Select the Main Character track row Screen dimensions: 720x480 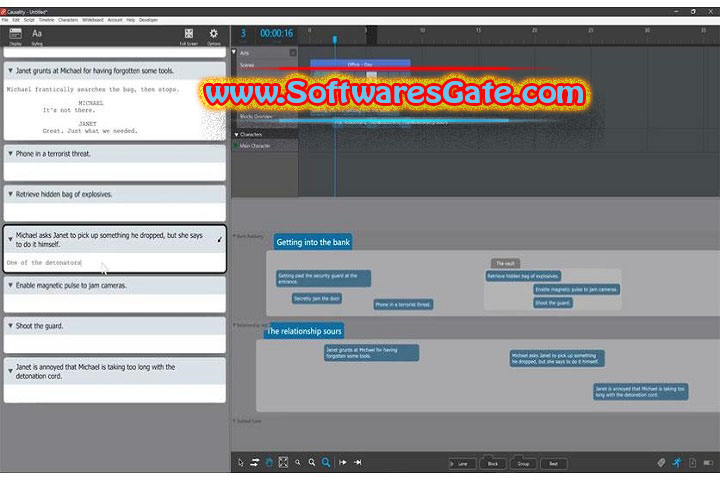coord(265,146)
